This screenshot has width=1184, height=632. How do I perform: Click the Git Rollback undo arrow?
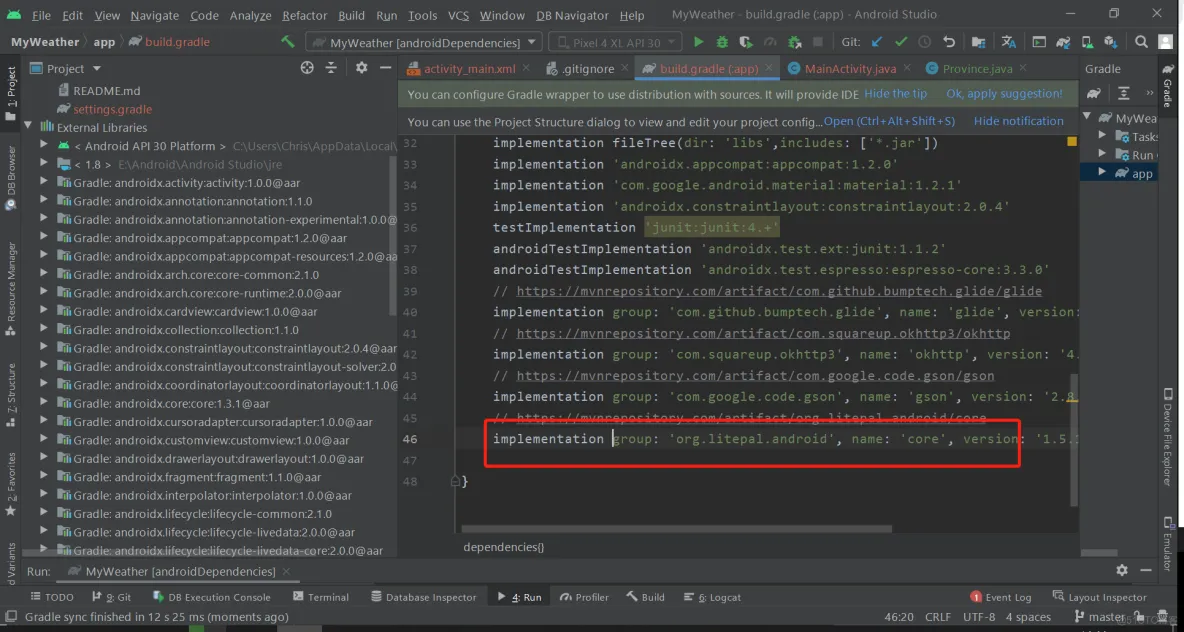pos(949,42)
